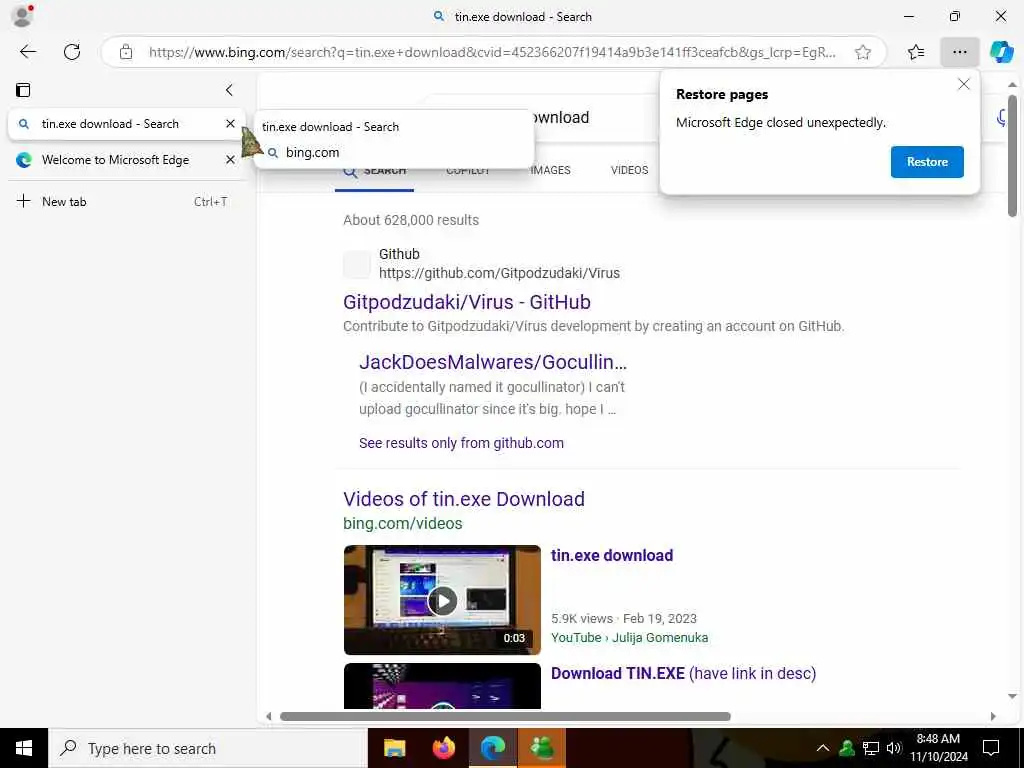Close the tin.exe download - Search tab
The height and width of the screenshot is (768, 1024).
[x=230, y=123]
